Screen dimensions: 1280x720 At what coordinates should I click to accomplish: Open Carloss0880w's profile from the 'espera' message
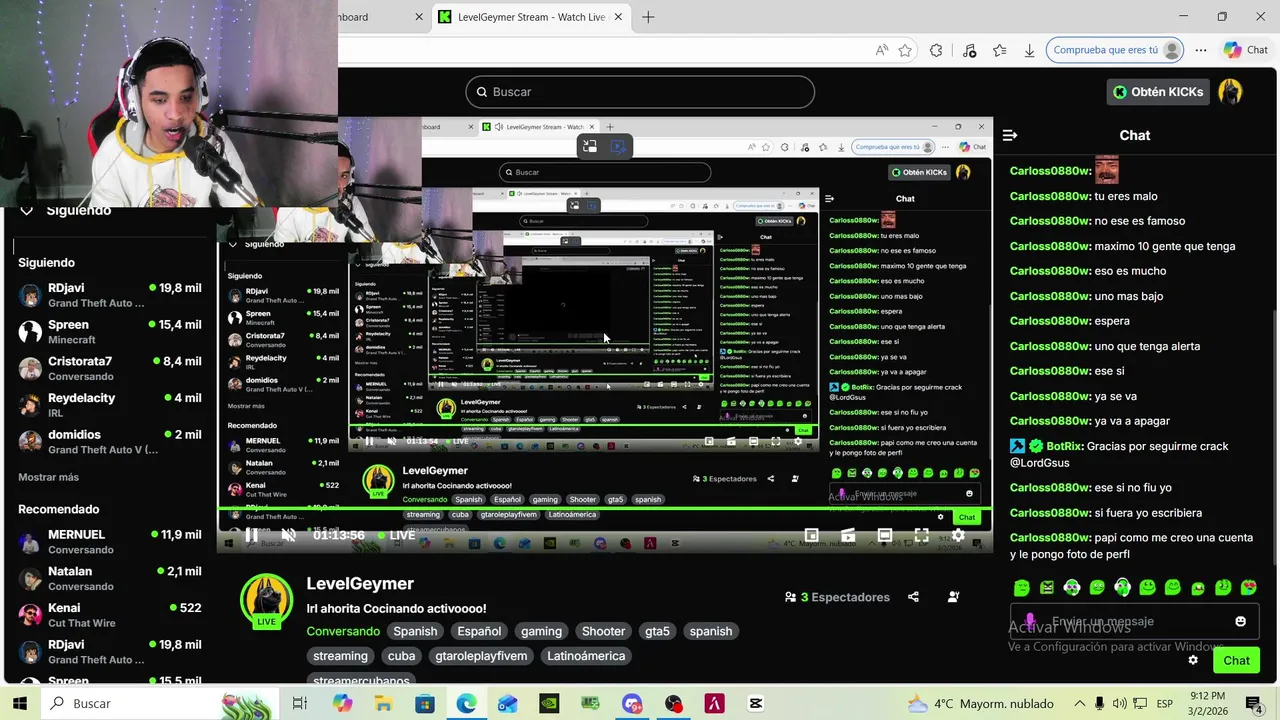click(1050, 321)
